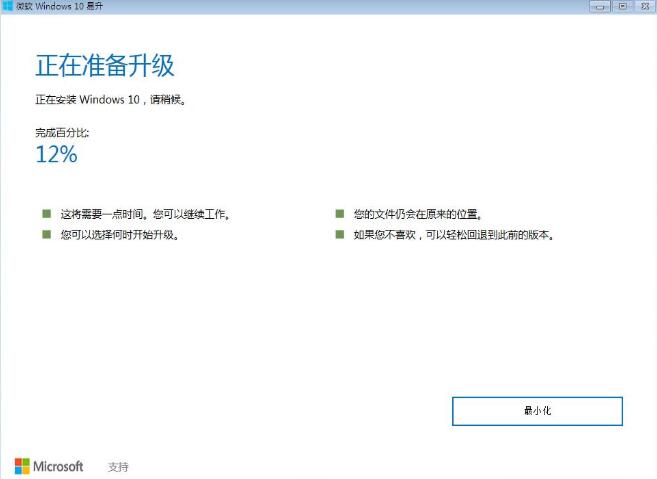Maximize the upgrade window
The image size is (657, 479).
[x=623, y=6]
